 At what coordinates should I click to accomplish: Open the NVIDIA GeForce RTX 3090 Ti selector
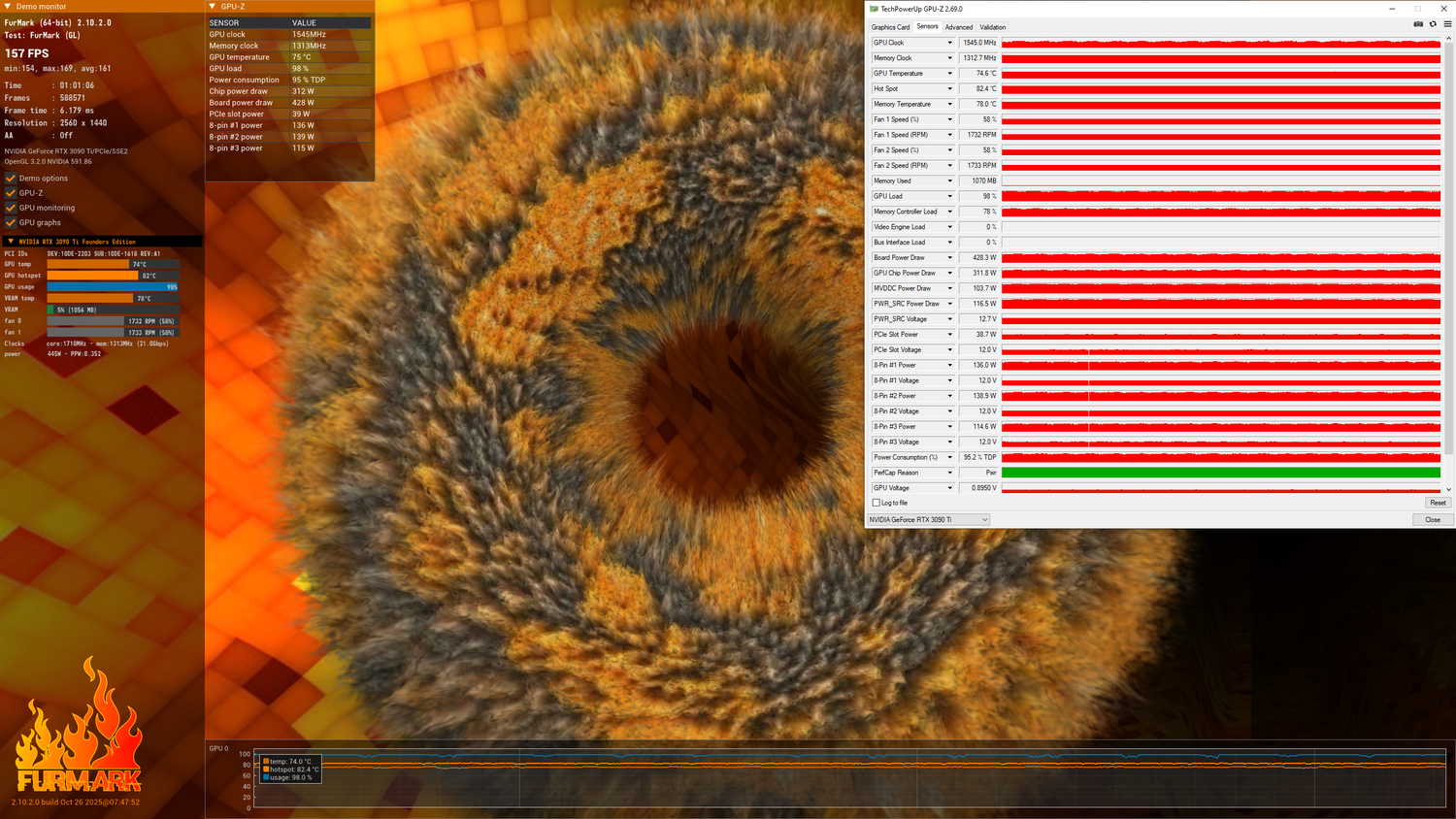[x=928, y=520]
